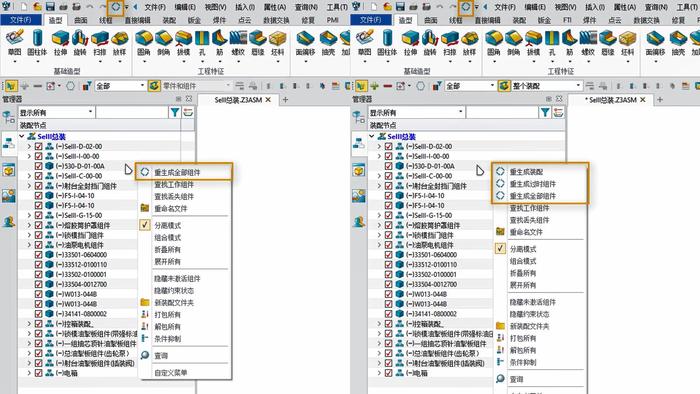
Task: Click the filter funnel icon in left manager panel
Action: point(175,112)
